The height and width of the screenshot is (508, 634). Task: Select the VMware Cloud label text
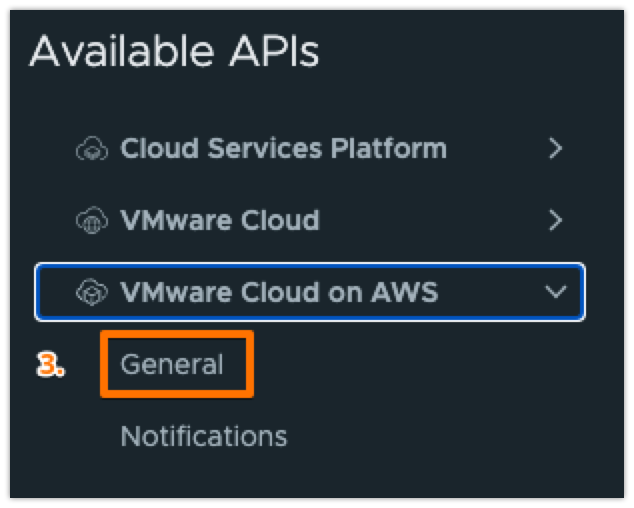(x=220, y=220)
